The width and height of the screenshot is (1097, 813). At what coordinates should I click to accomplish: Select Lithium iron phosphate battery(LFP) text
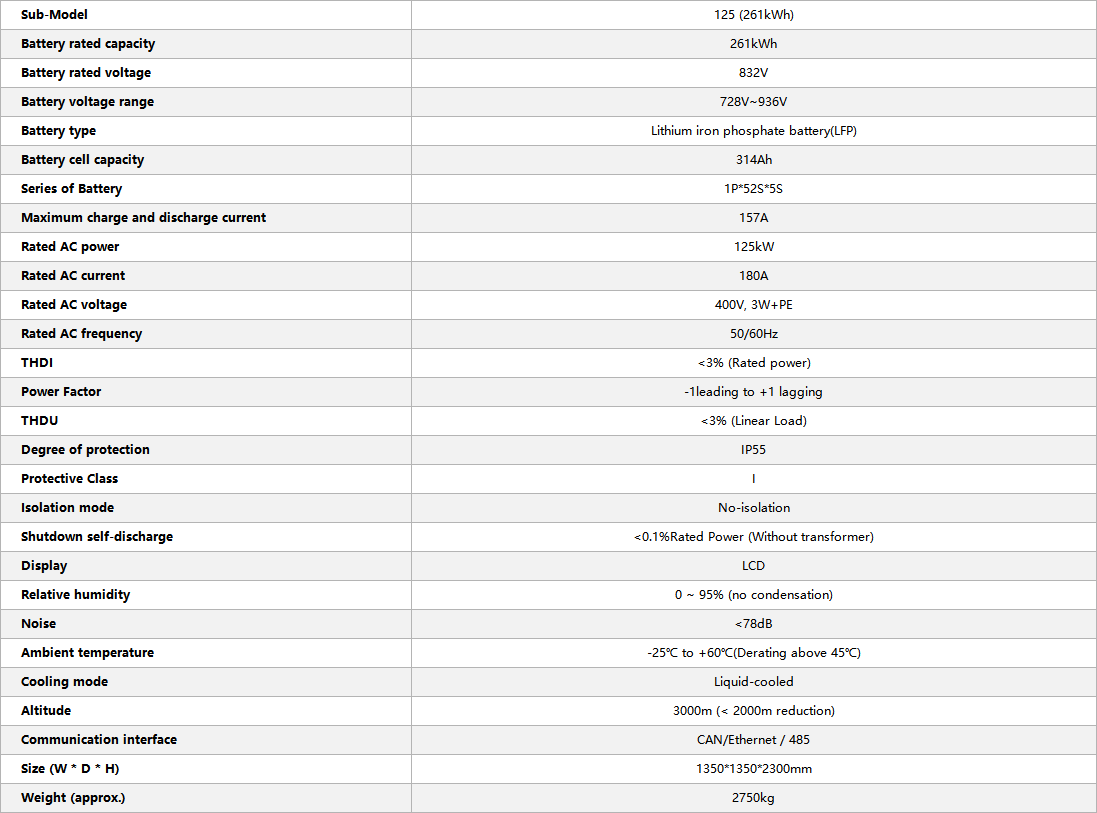(x=753, y=131)
